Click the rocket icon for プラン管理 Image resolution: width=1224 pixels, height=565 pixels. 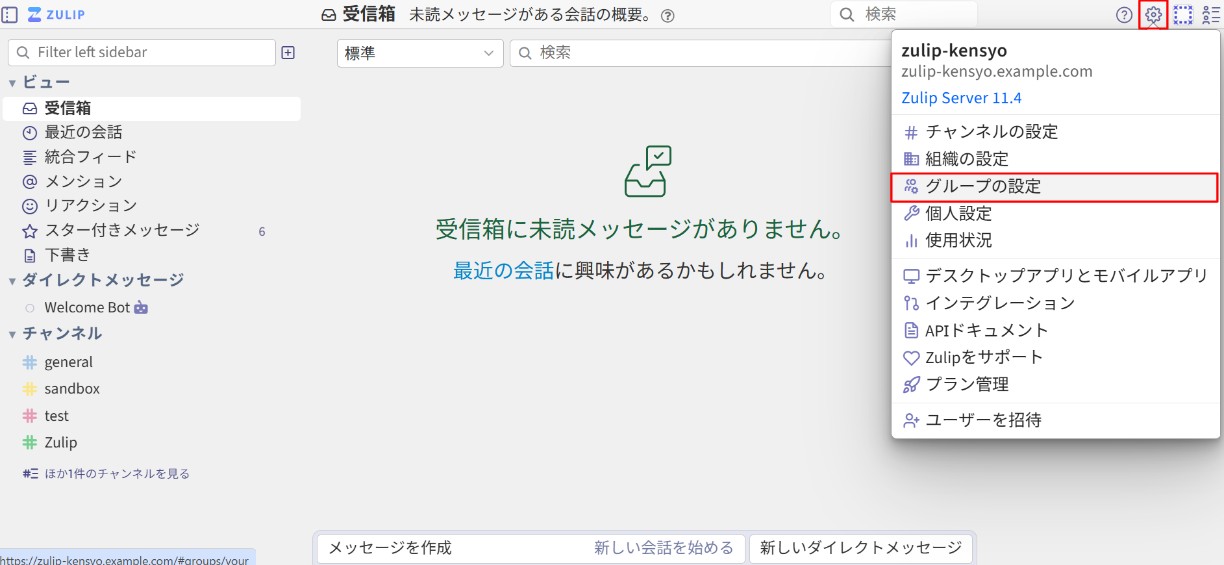click(911, 384)
